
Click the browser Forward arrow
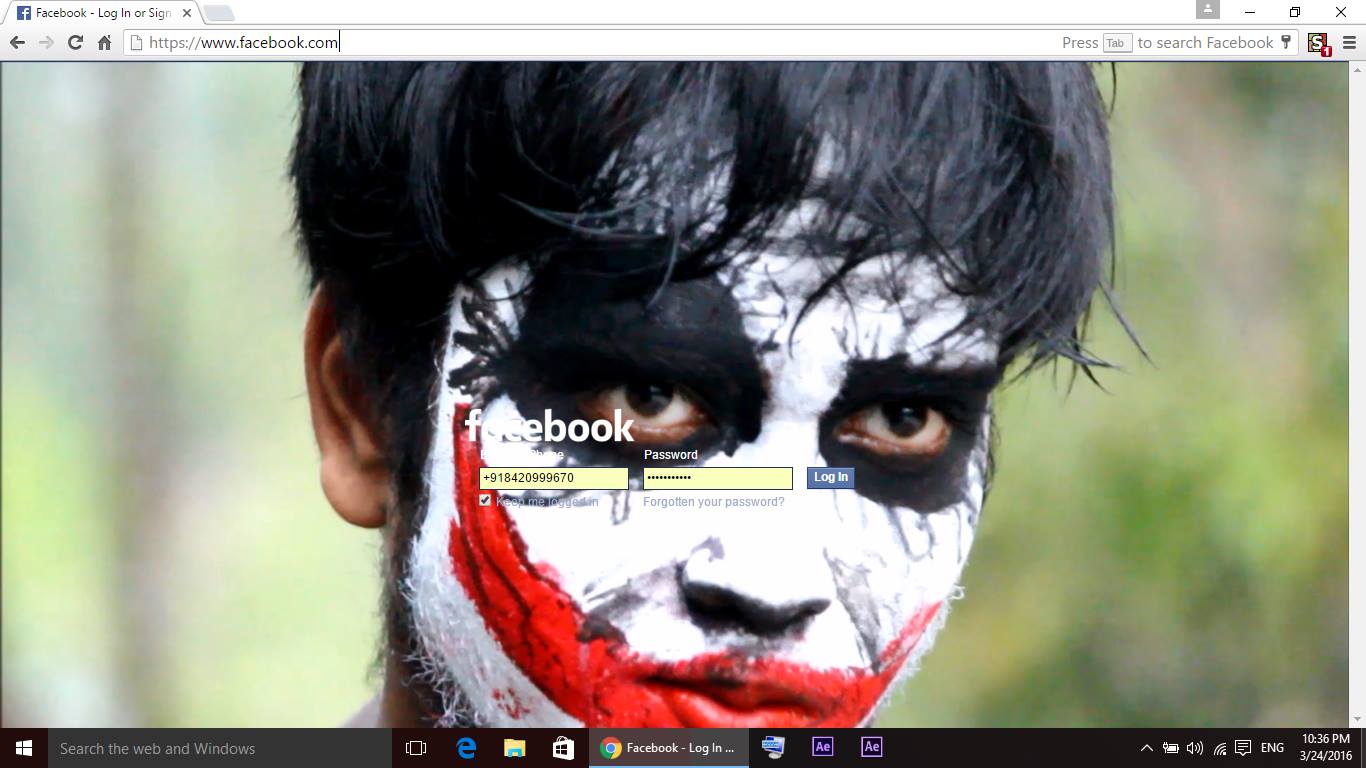coord(46,42)
